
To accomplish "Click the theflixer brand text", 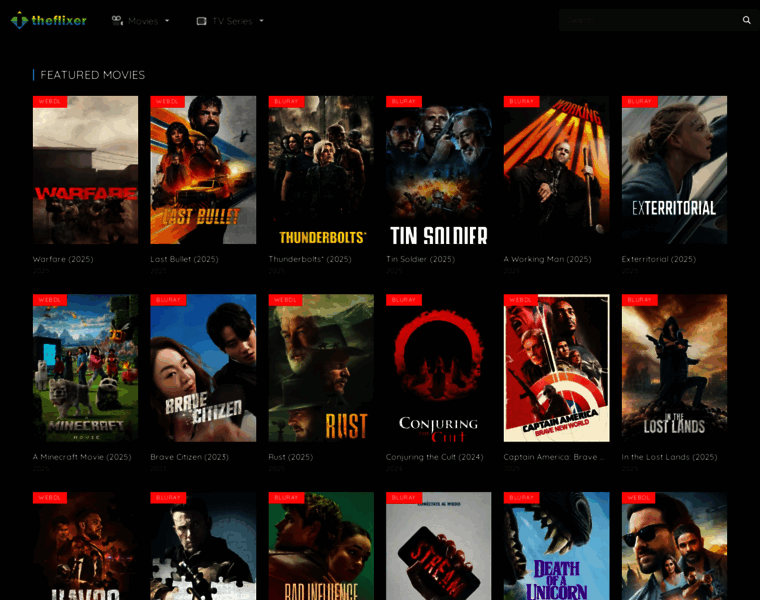I will pyautogui.click(x=59, y=20).
